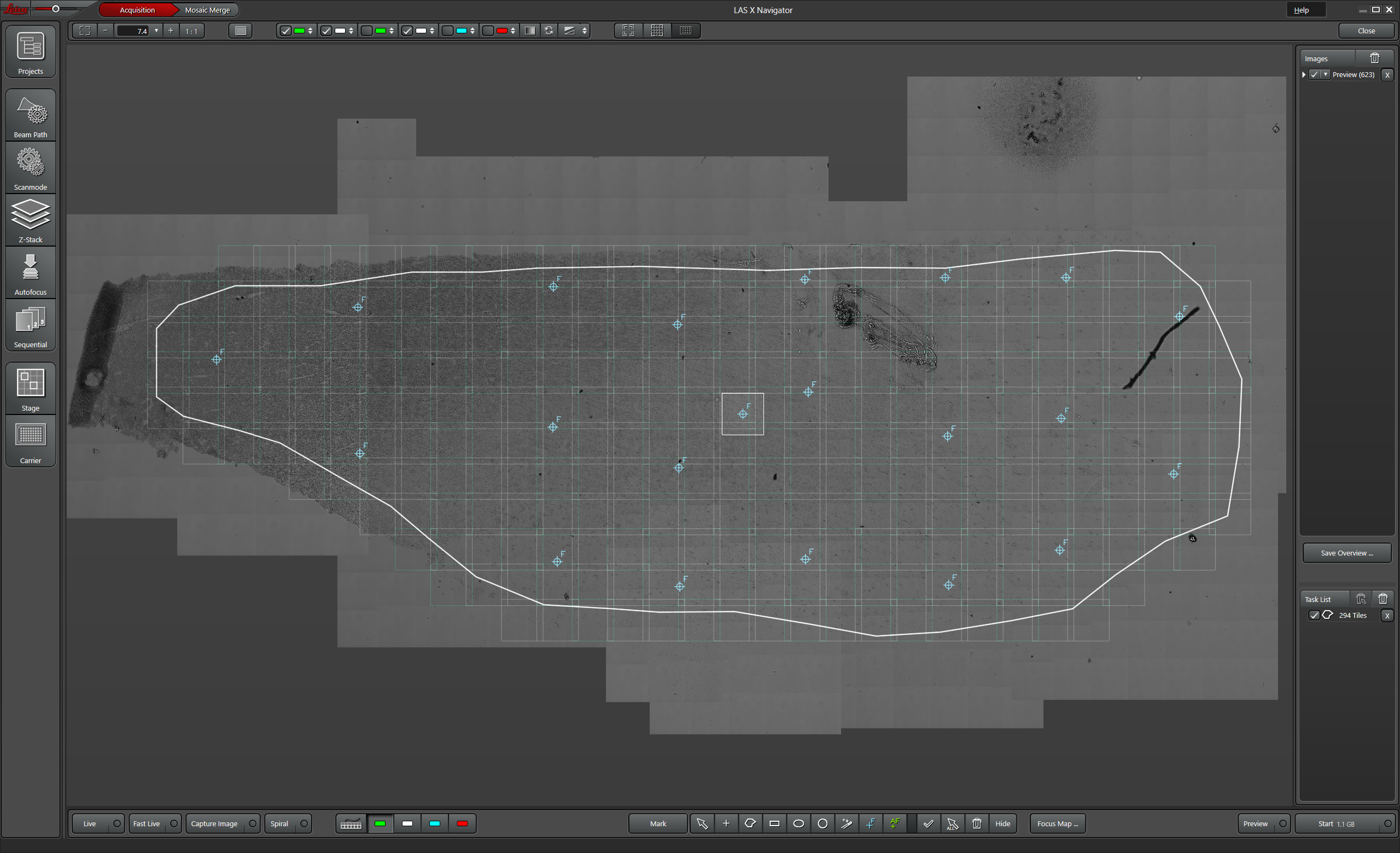Open the Z-Stack panel
Screen dimensions: 1400x853
pos(30,221)
